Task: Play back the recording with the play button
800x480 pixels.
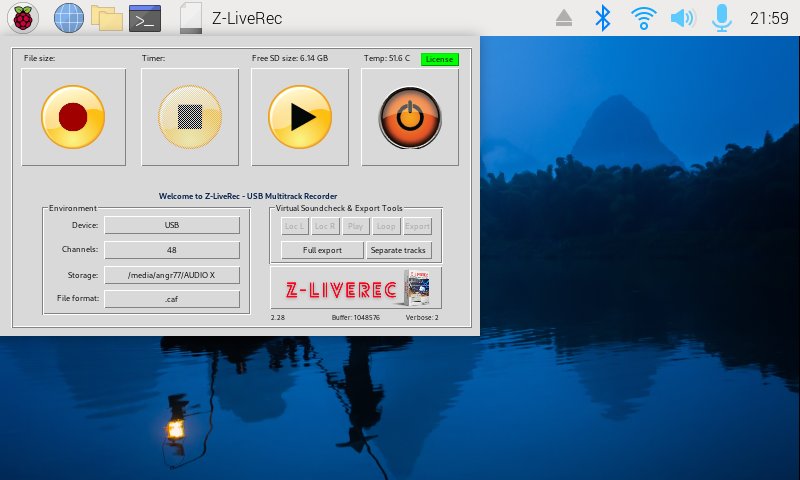Action: [300, 117]
